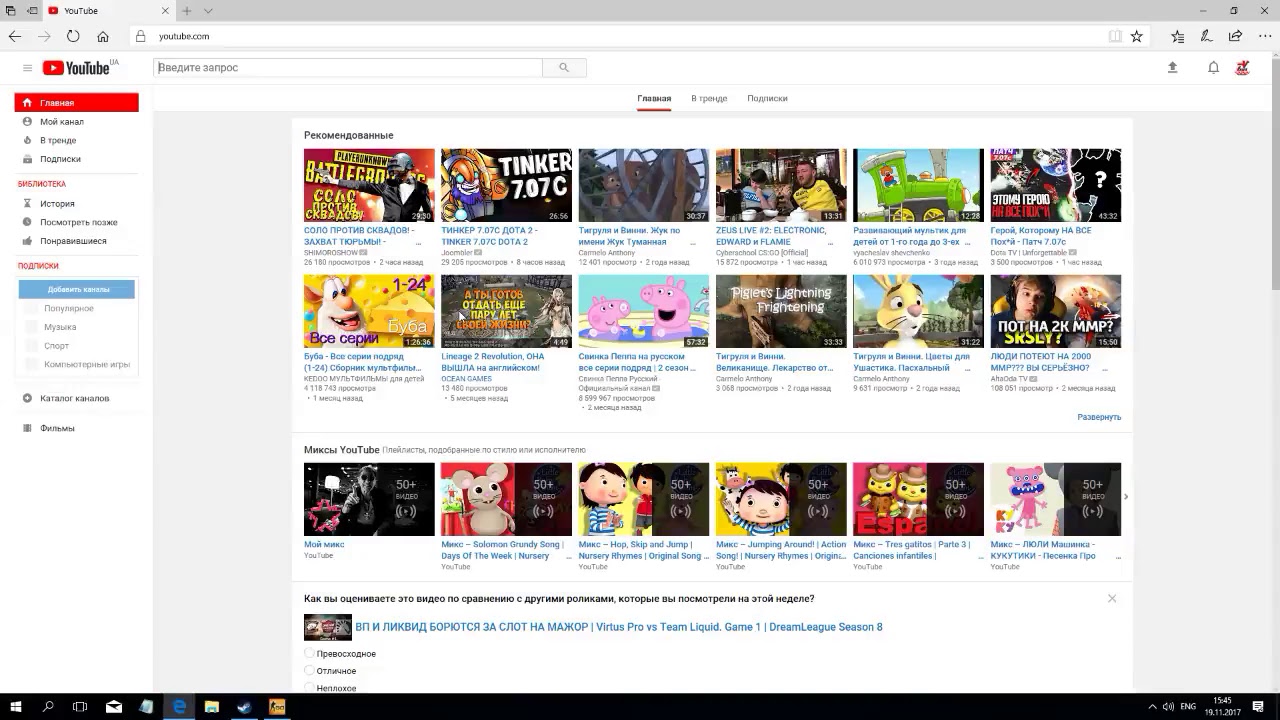Open the Edge web notes pen icon

[x=1207, y=36]
